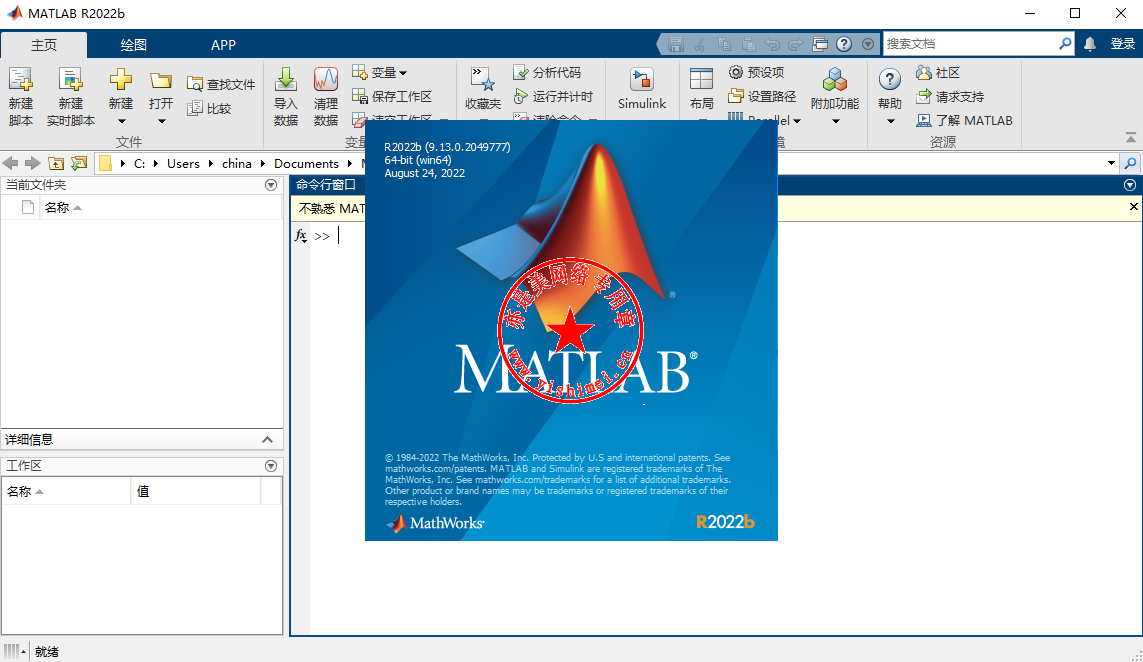Click the Open (打开) folder icon
1143x662 pixels.
(x=160, y=80)
